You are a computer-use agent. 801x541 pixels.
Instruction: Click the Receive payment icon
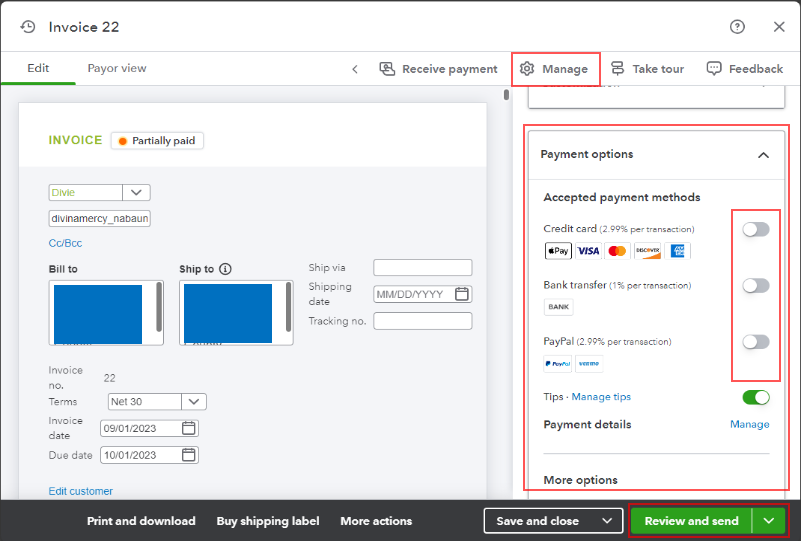387,68
